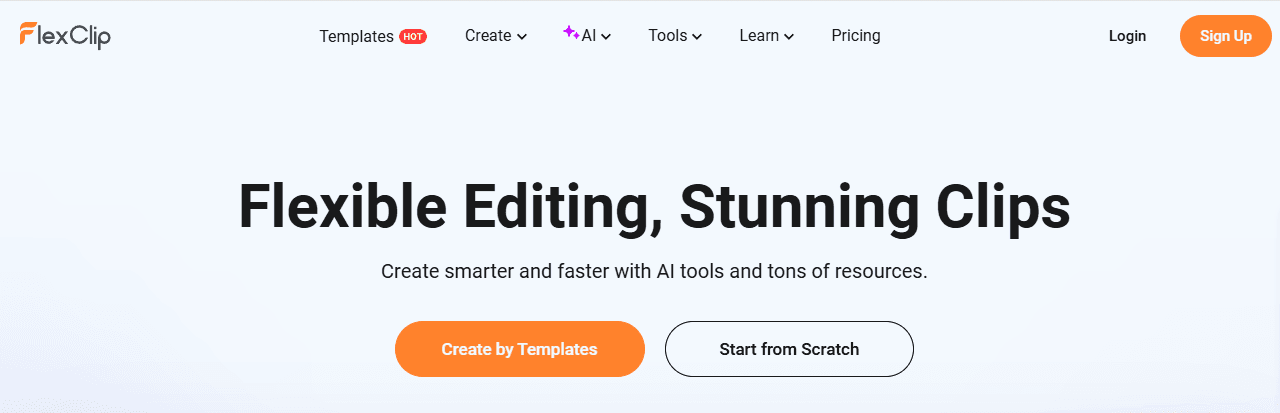The width and height of the screenshot is (1280, 413).
Task: Click the red HOT badge beside Templates
Action: pos(413,36)
